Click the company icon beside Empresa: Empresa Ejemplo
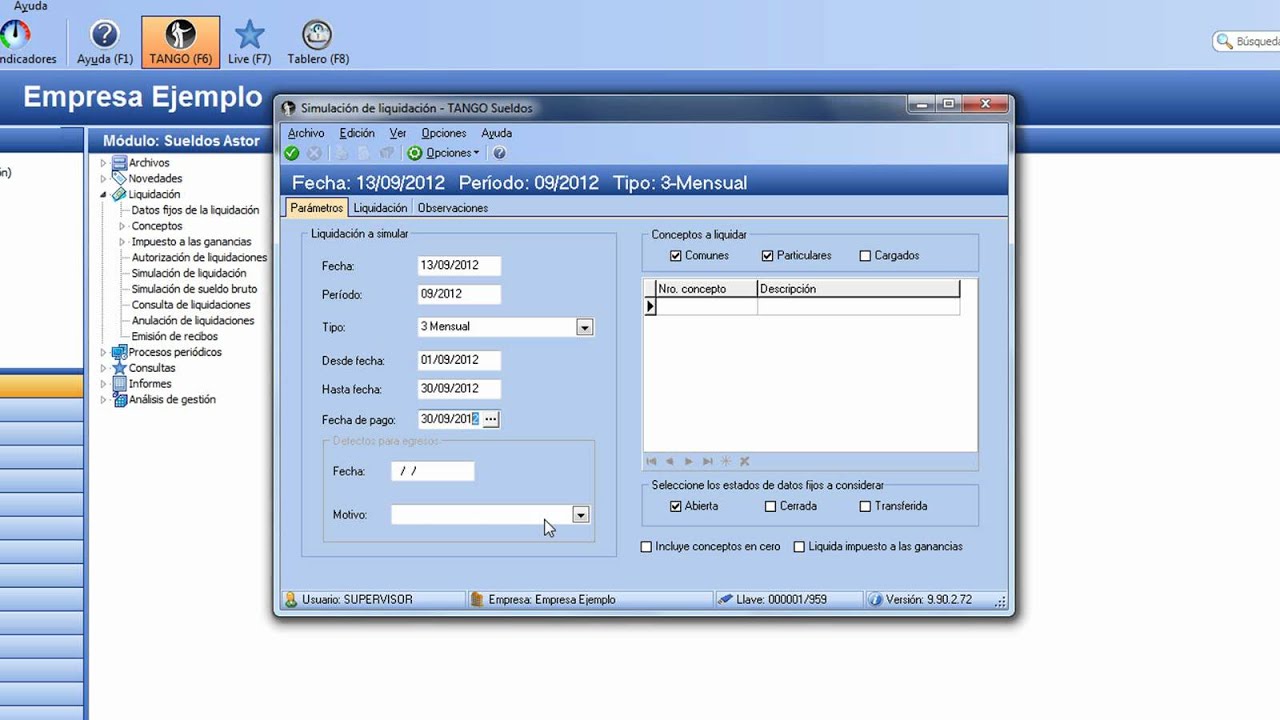Image resolution: width=1280 pixels, height=720 pixels. pos(477,600)
